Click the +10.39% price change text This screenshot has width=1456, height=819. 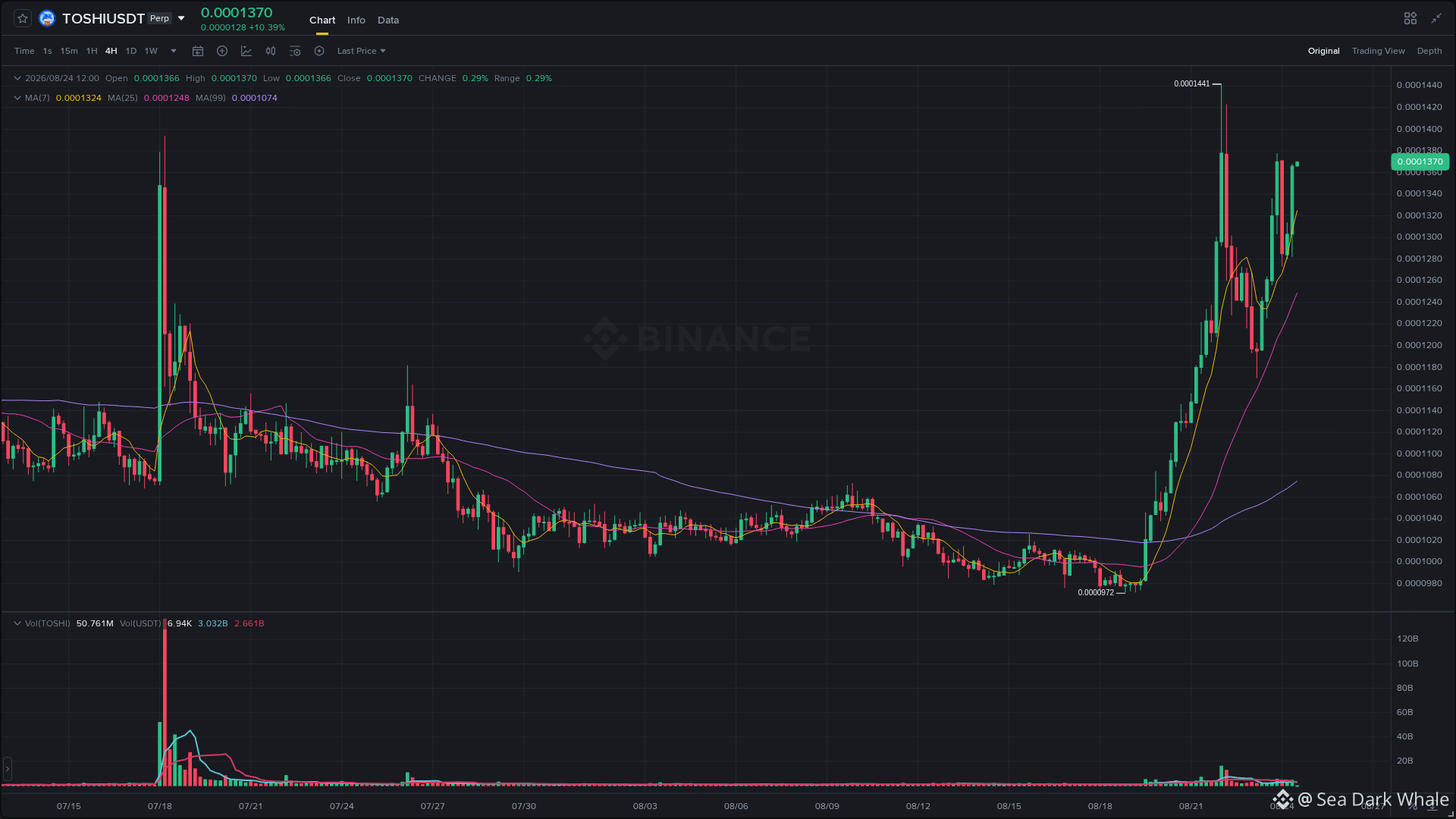click(268, 27)
